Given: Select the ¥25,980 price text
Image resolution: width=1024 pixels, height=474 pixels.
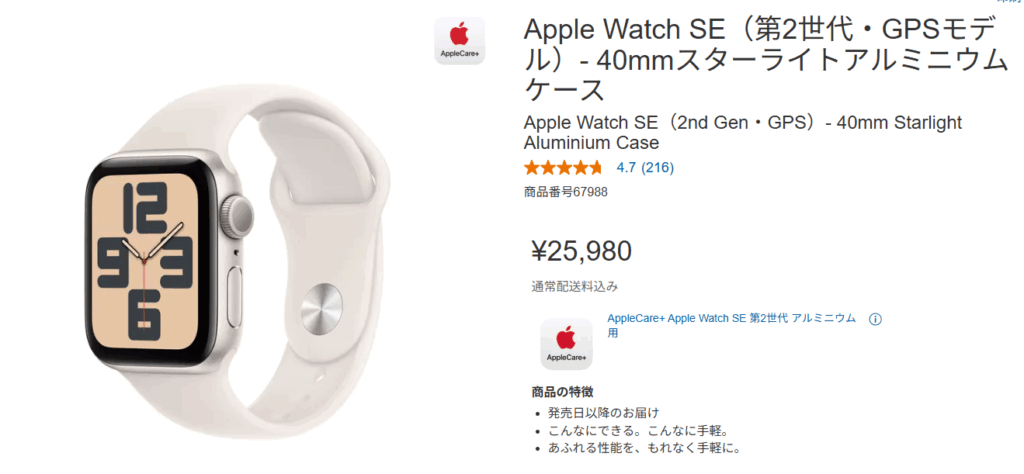Looking at the screenshot, I should coord(581,251).
